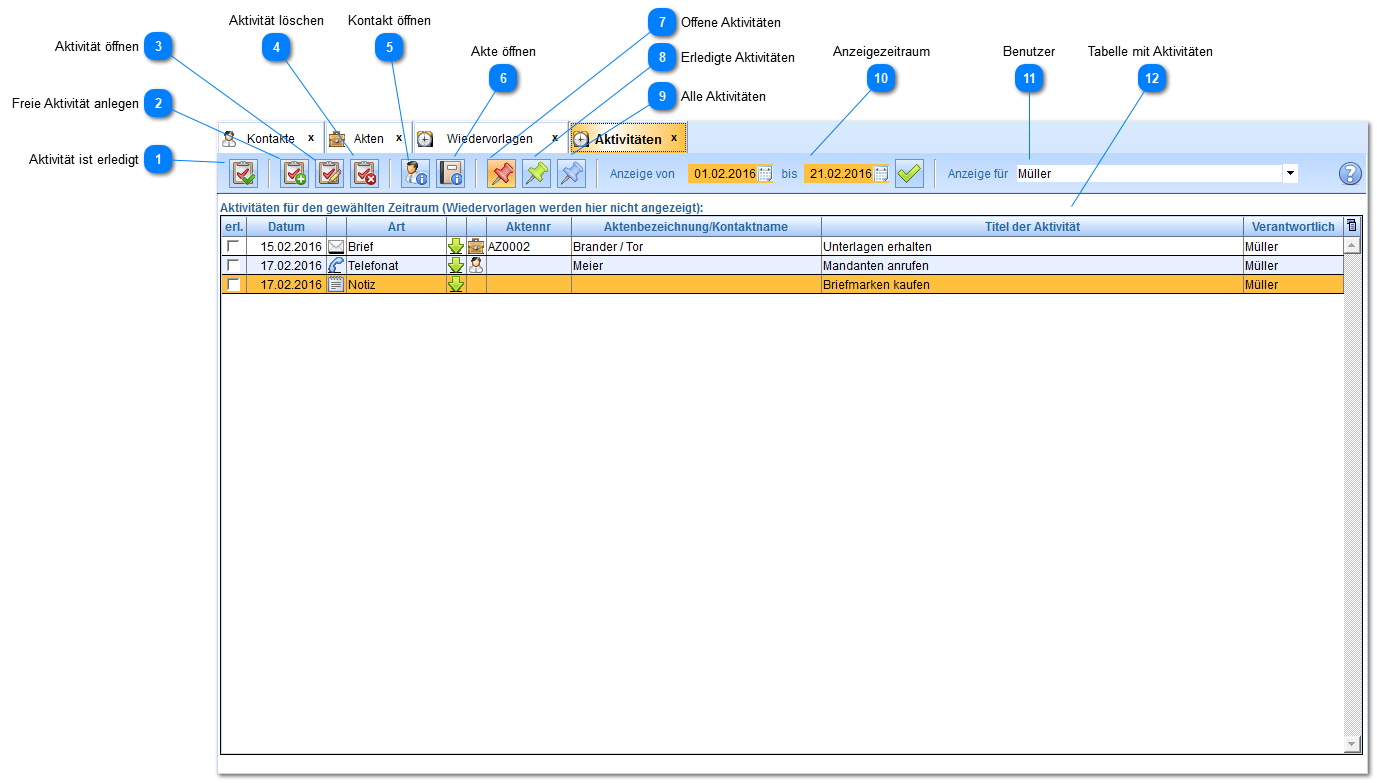Select the Aktivitäten tab
The width and height of the screenshot is (1377, 783).
pyautogui.click(x=628, y=139)
